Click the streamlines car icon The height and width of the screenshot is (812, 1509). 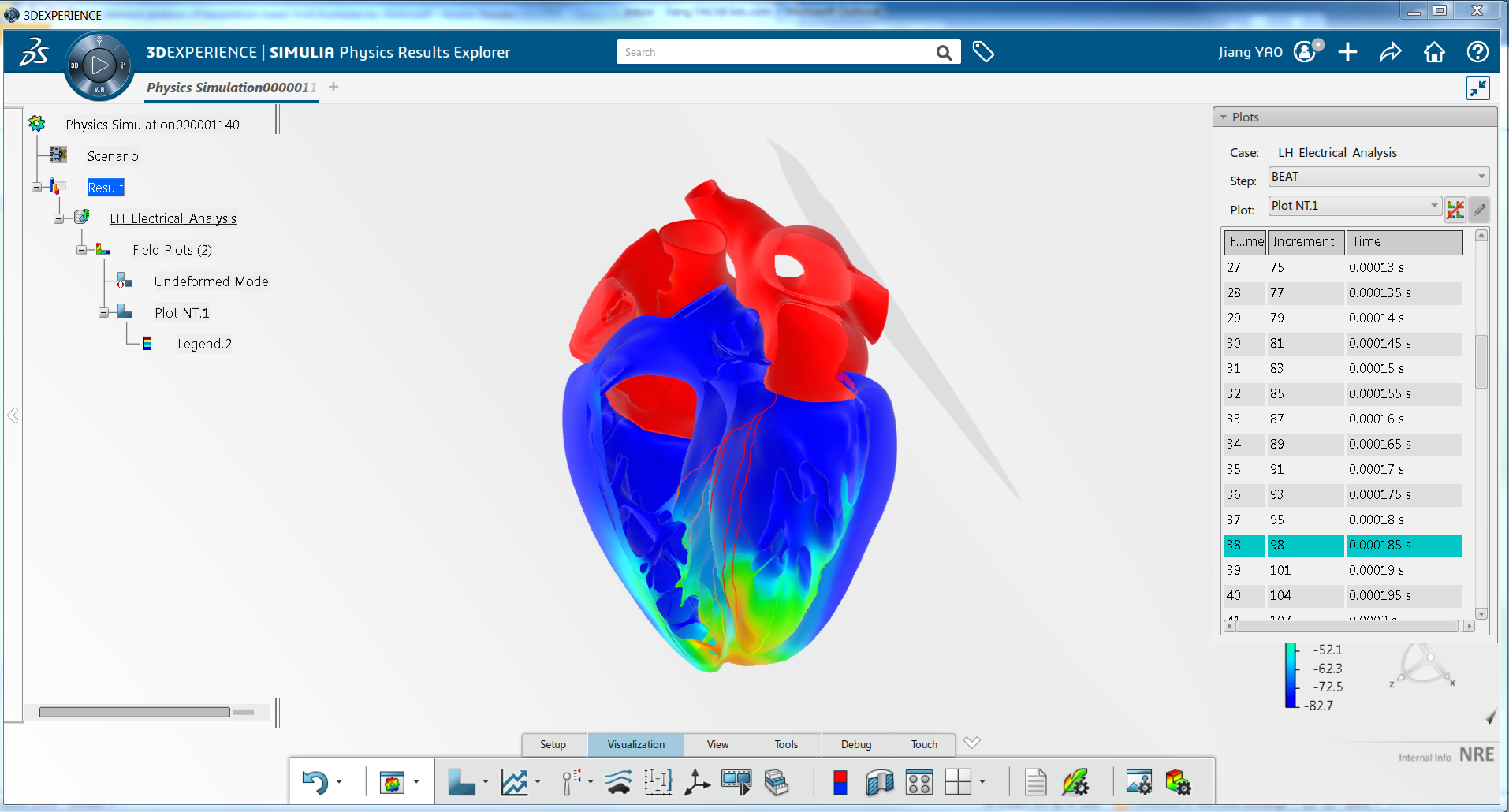[618, 782]
